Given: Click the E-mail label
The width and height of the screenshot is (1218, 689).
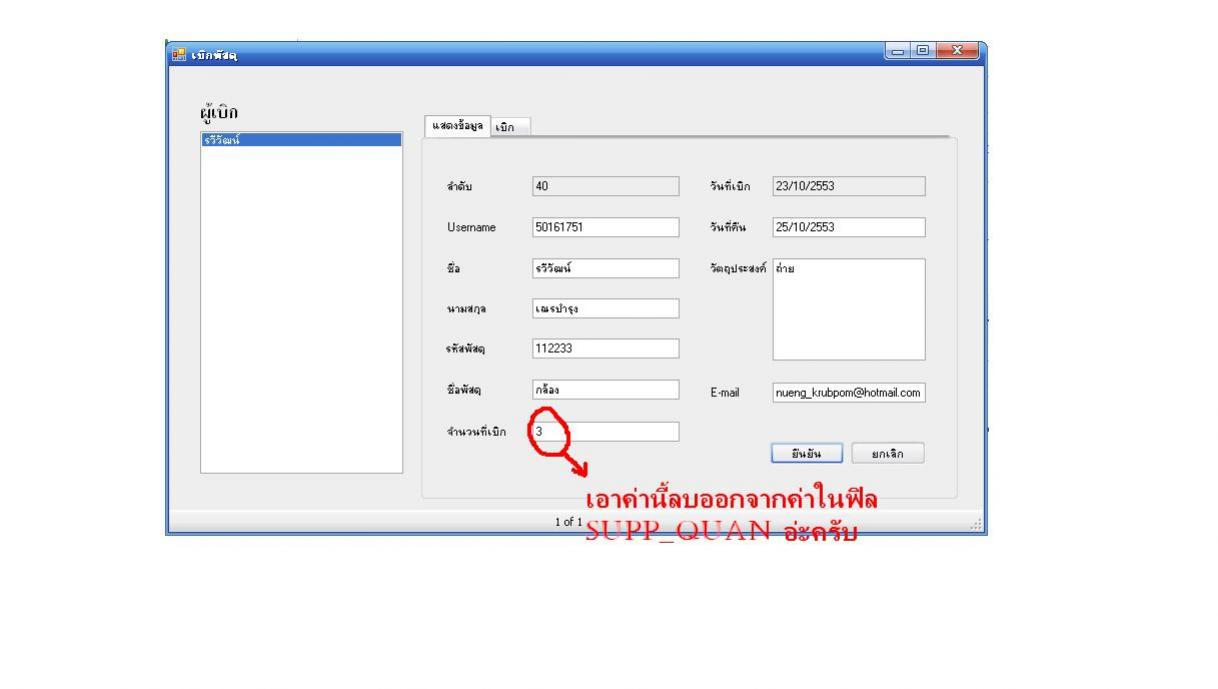Looking at the screenshot, I should tap(723, 394).
